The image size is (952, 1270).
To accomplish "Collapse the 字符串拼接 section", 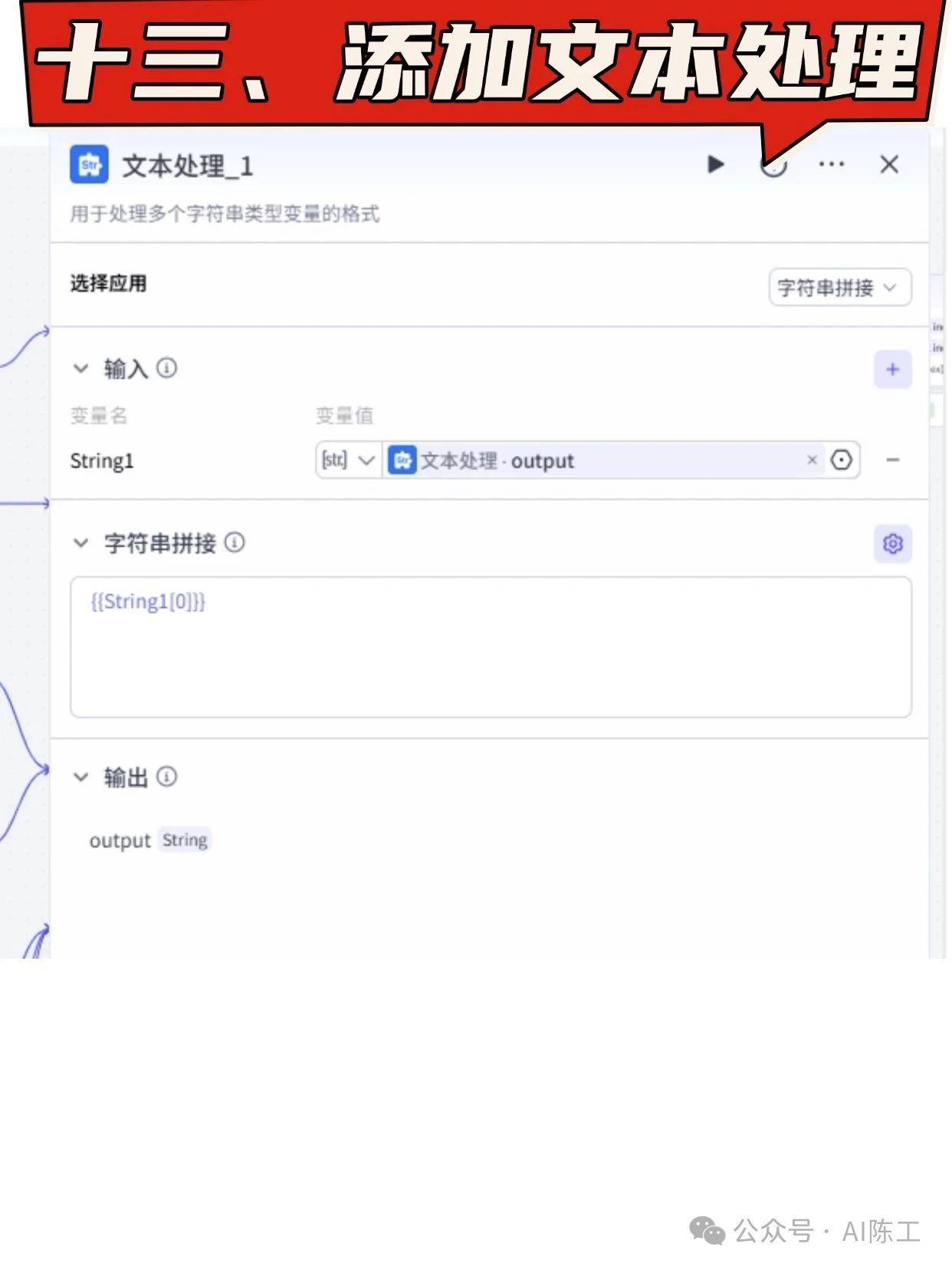I will tap(80, 543).
